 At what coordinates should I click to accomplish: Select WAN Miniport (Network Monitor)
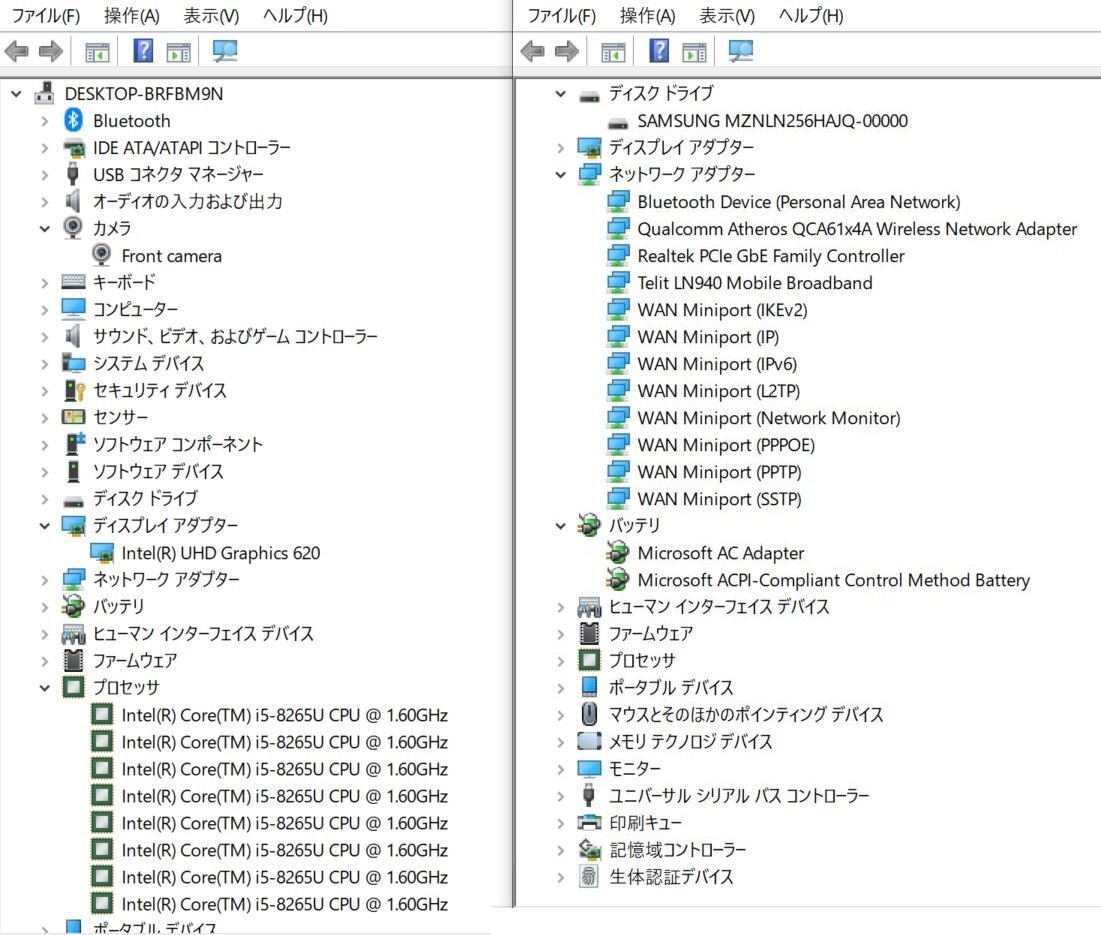769,418
